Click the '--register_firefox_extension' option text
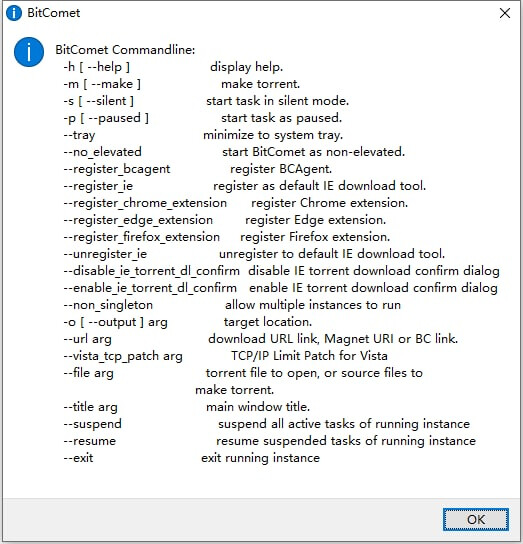Image resolution: width=523 pixels, height=544 pixels. pos(142,237)
